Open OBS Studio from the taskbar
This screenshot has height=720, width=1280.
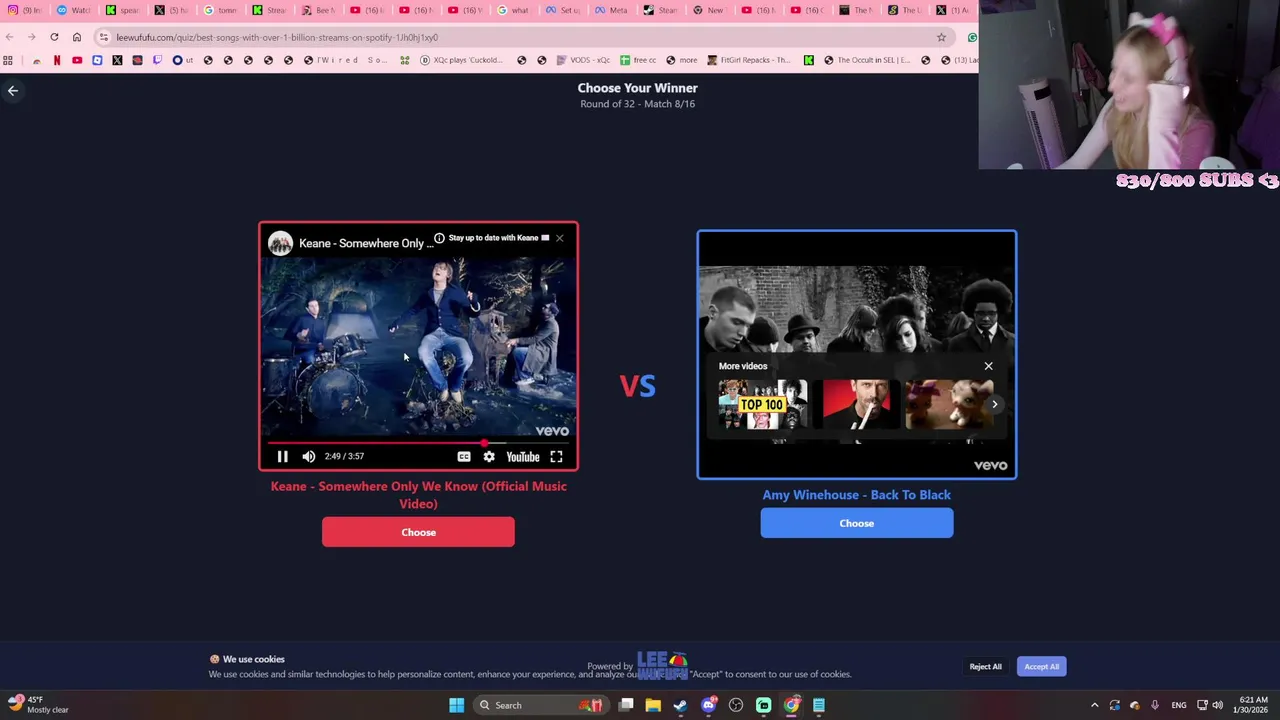tap(736, 705)
